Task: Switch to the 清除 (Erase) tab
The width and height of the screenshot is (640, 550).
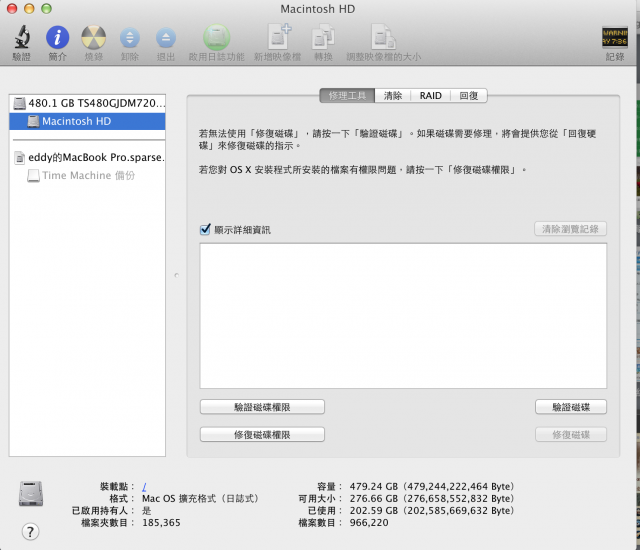Action: click(393, 96)
